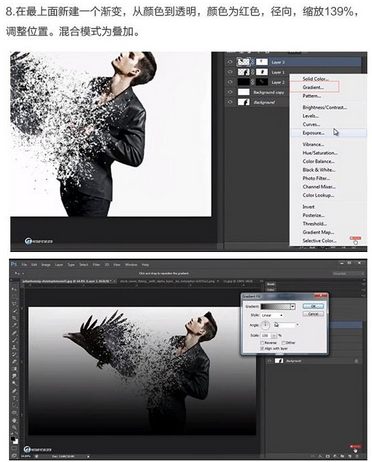372x462 pixels.
Task: Open the Image menu
Action: [x=46, y=265]
